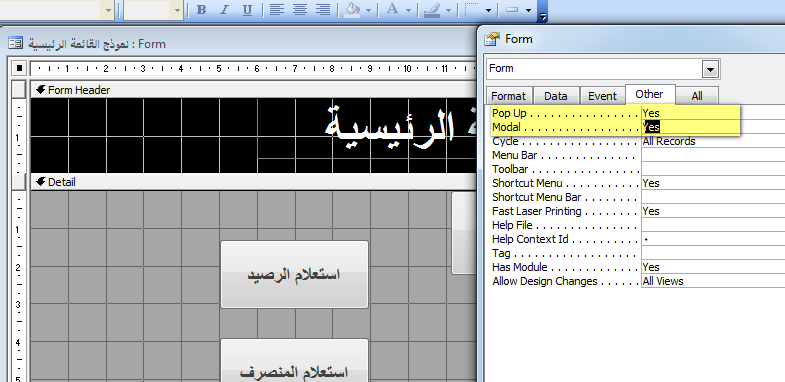Click the Fast Laser Printing value

pos(713,211)
